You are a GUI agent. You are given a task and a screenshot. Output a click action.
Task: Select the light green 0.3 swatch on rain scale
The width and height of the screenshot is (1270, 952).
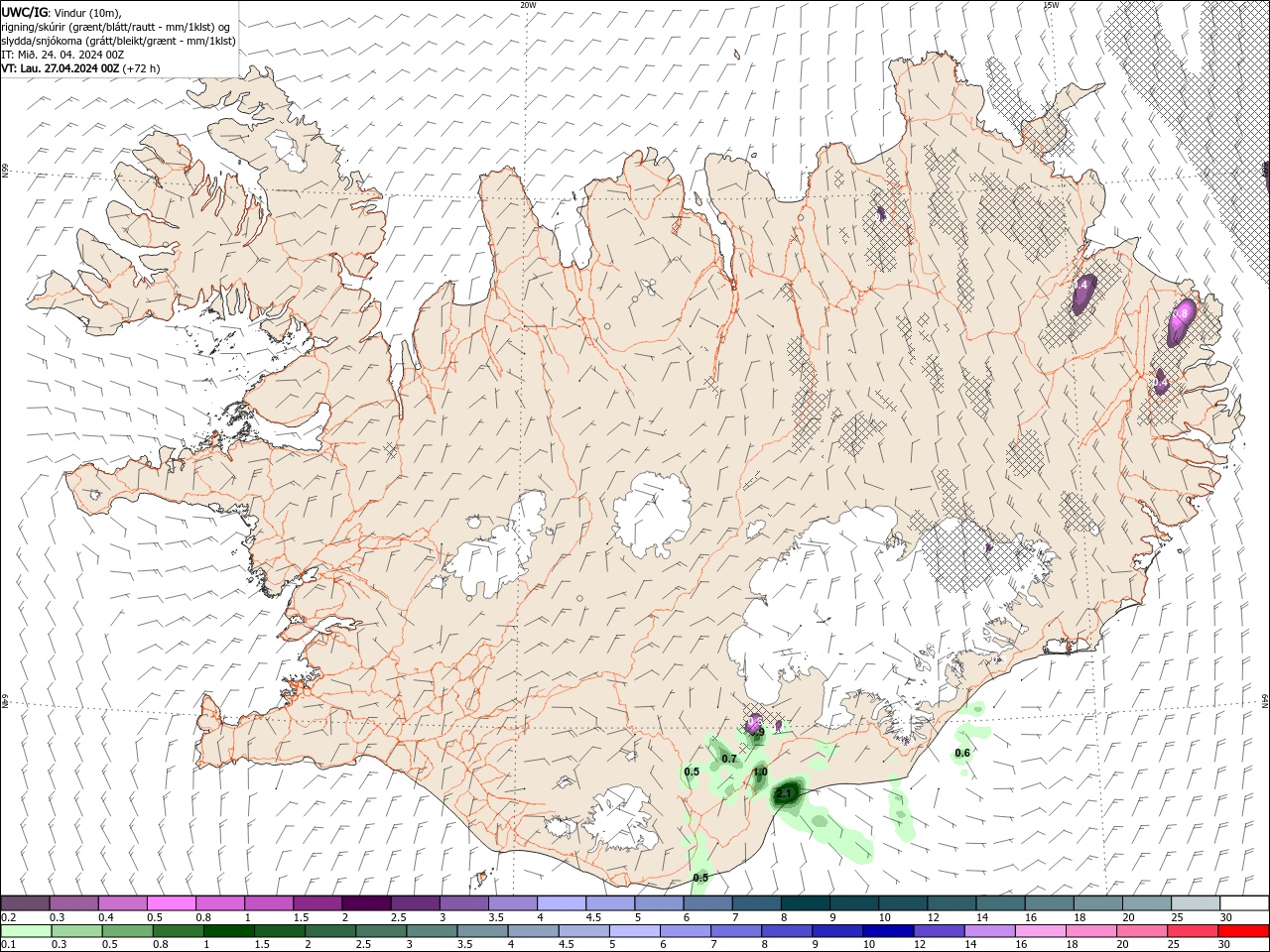(x=75, y=931)
